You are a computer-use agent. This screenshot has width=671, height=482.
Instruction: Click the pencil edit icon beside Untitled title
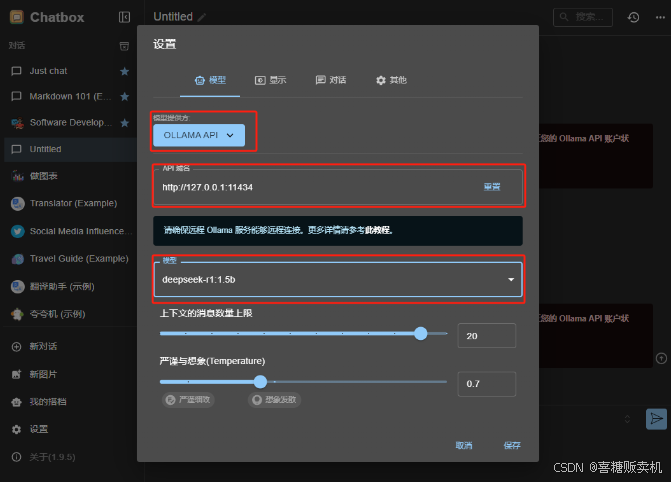click(202, 17)
